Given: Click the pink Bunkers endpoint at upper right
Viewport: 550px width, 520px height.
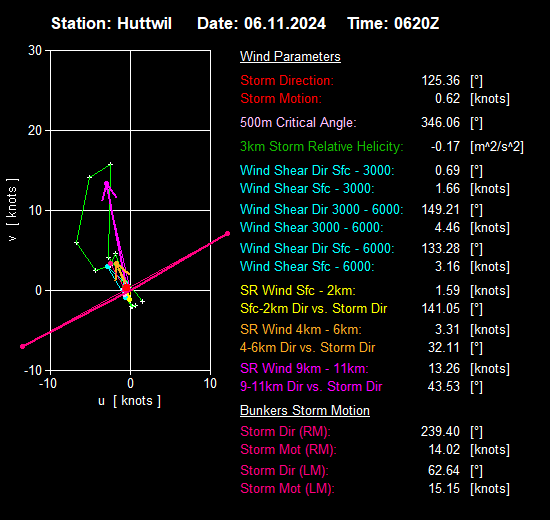Looking at the screenshot, I should [x=227, y=233].
